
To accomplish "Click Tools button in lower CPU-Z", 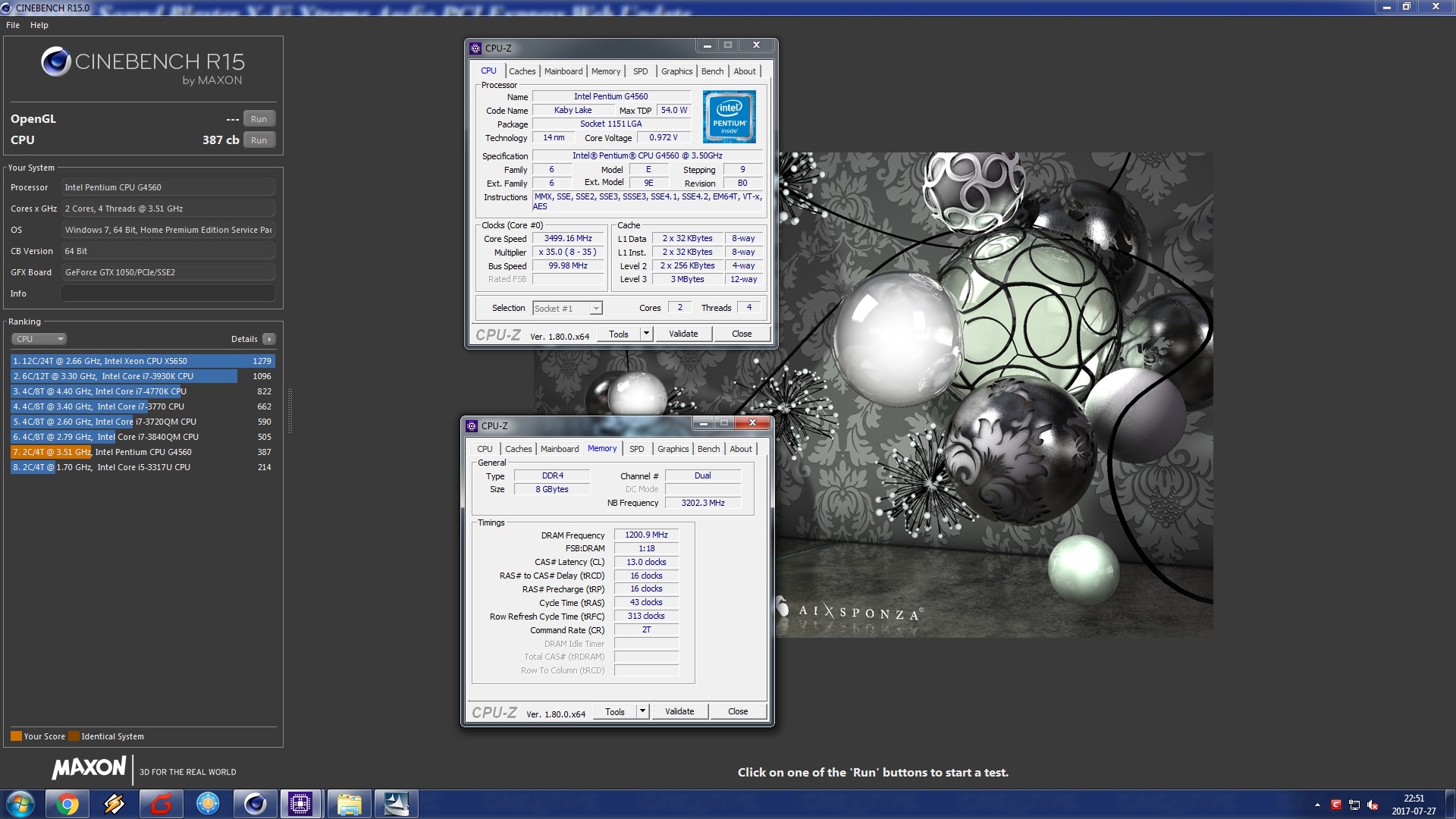I will point(615,711).
